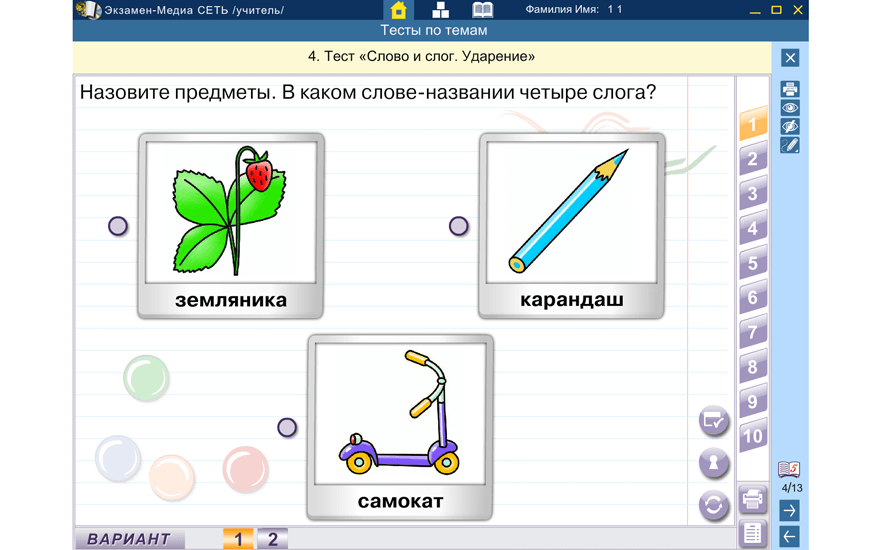Open the gradebook icon with 5
The image size is (880, 550).
pos(789,469)
